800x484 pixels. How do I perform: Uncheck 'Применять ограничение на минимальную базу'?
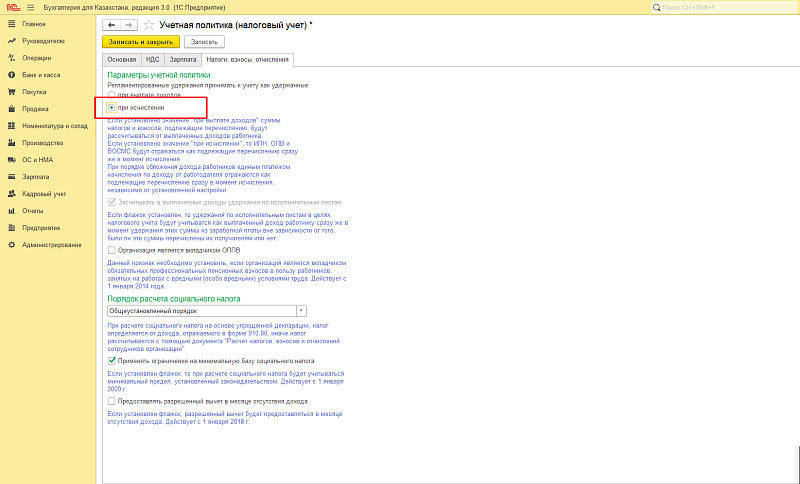coord(112,360)
